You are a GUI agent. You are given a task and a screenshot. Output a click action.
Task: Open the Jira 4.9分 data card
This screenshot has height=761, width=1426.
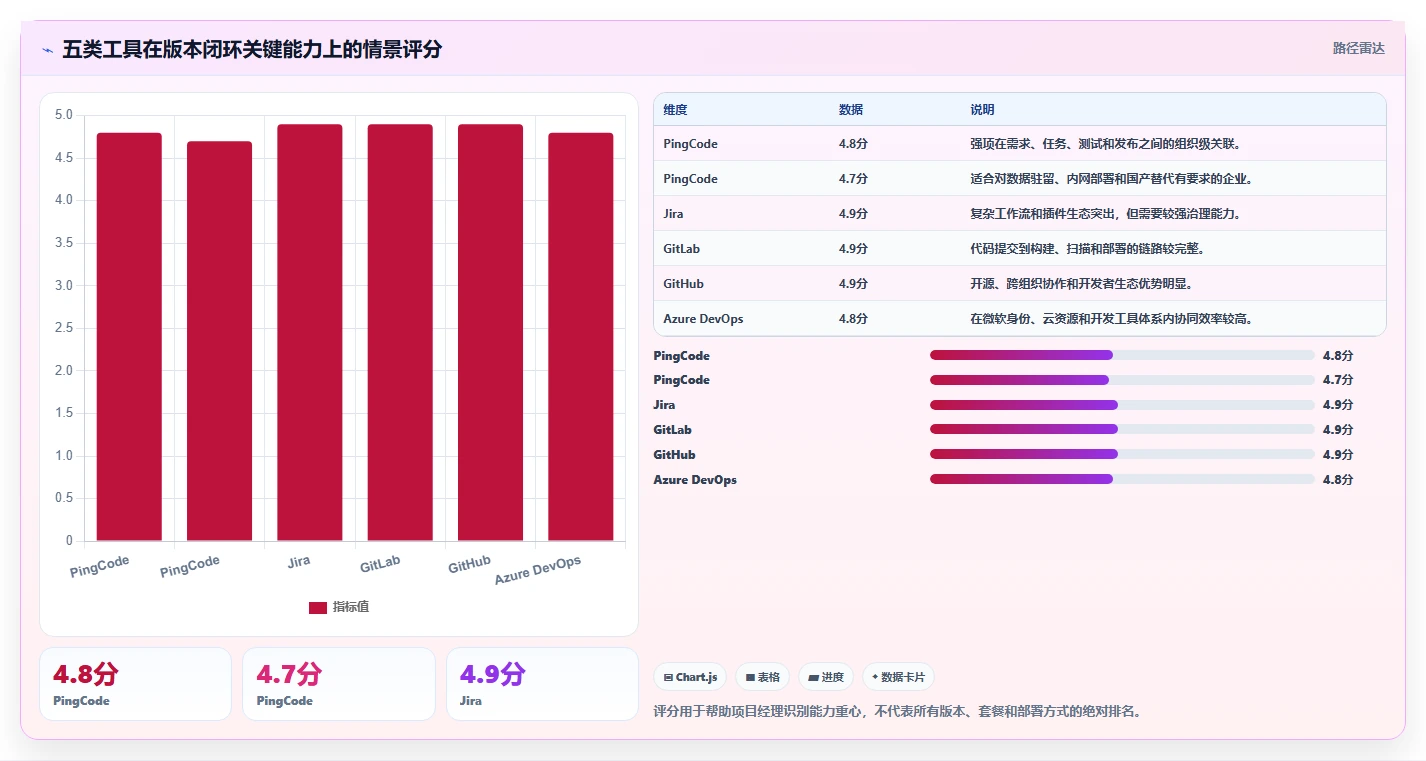[x=542, y=684]
